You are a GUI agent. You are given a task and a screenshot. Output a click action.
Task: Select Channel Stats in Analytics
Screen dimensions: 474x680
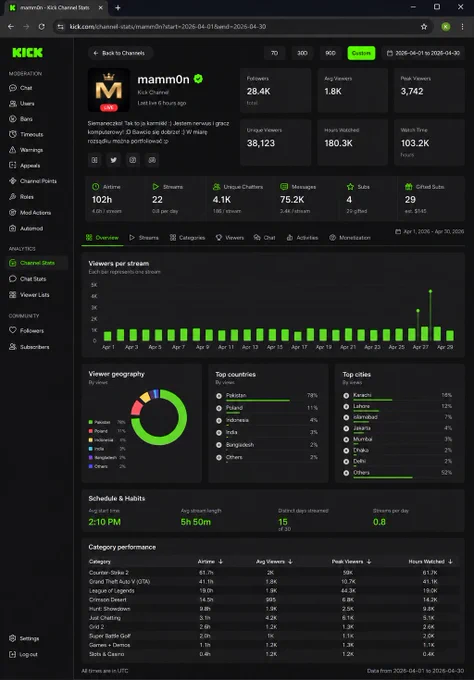pyautogui.click(x=37, y=263)
